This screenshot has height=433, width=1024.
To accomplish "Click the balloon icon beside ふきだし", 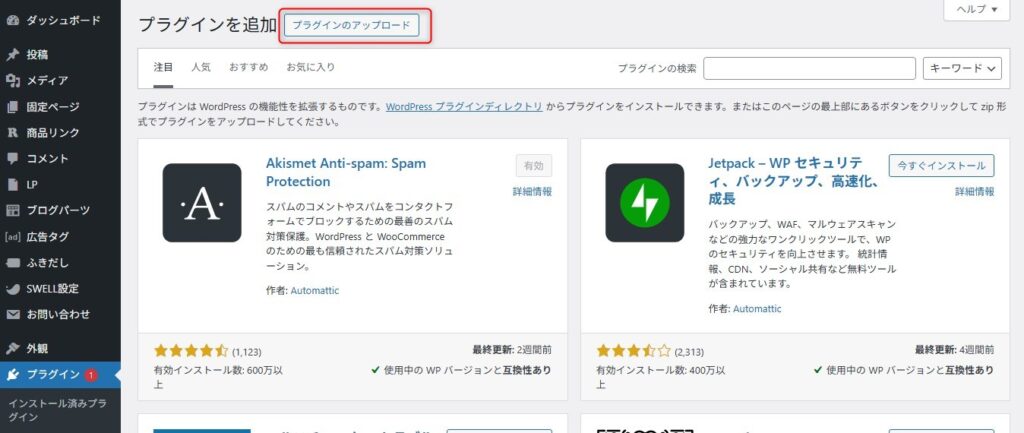I will click(x=12, y=263).
